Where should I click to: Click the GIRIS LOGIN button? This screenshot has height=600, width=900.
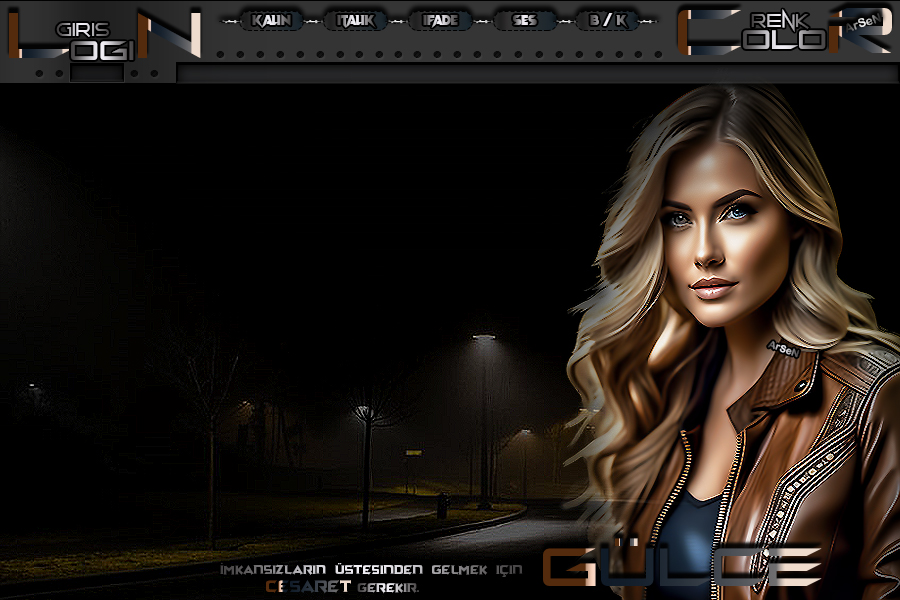click(104, 34)
